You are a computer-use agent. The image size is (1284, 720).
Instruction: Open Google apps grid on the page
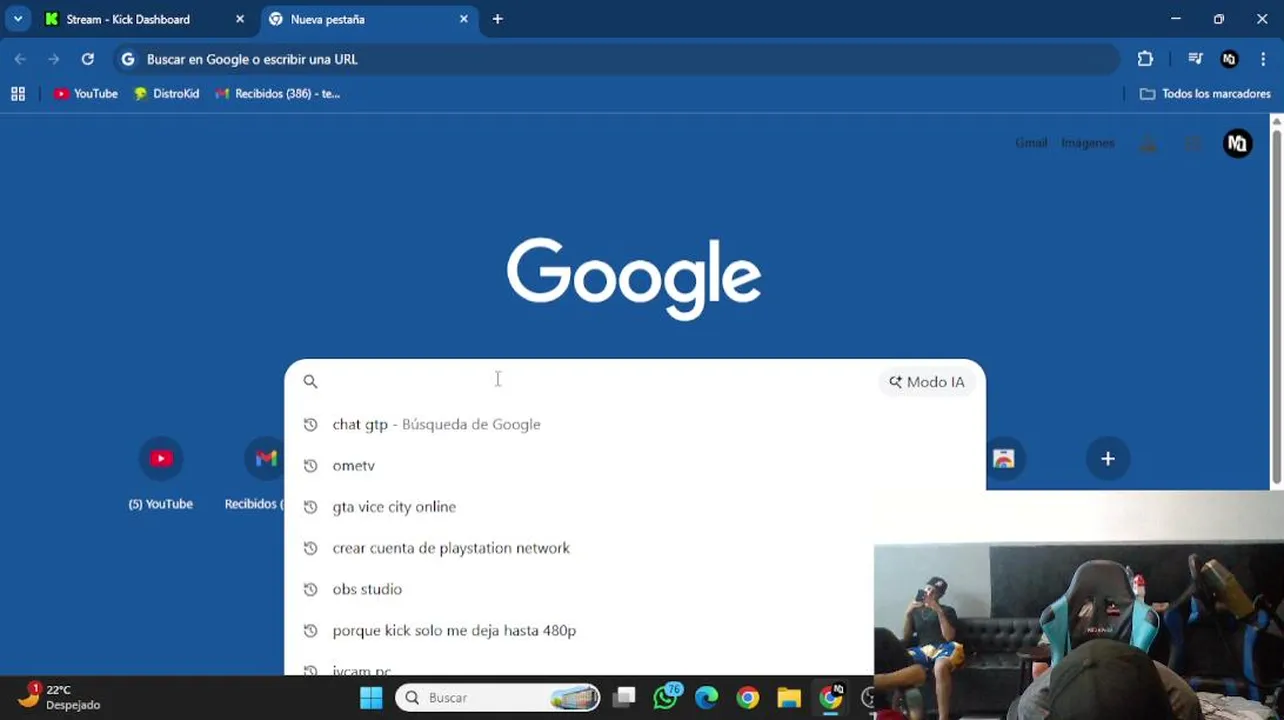pos(1193,143)
